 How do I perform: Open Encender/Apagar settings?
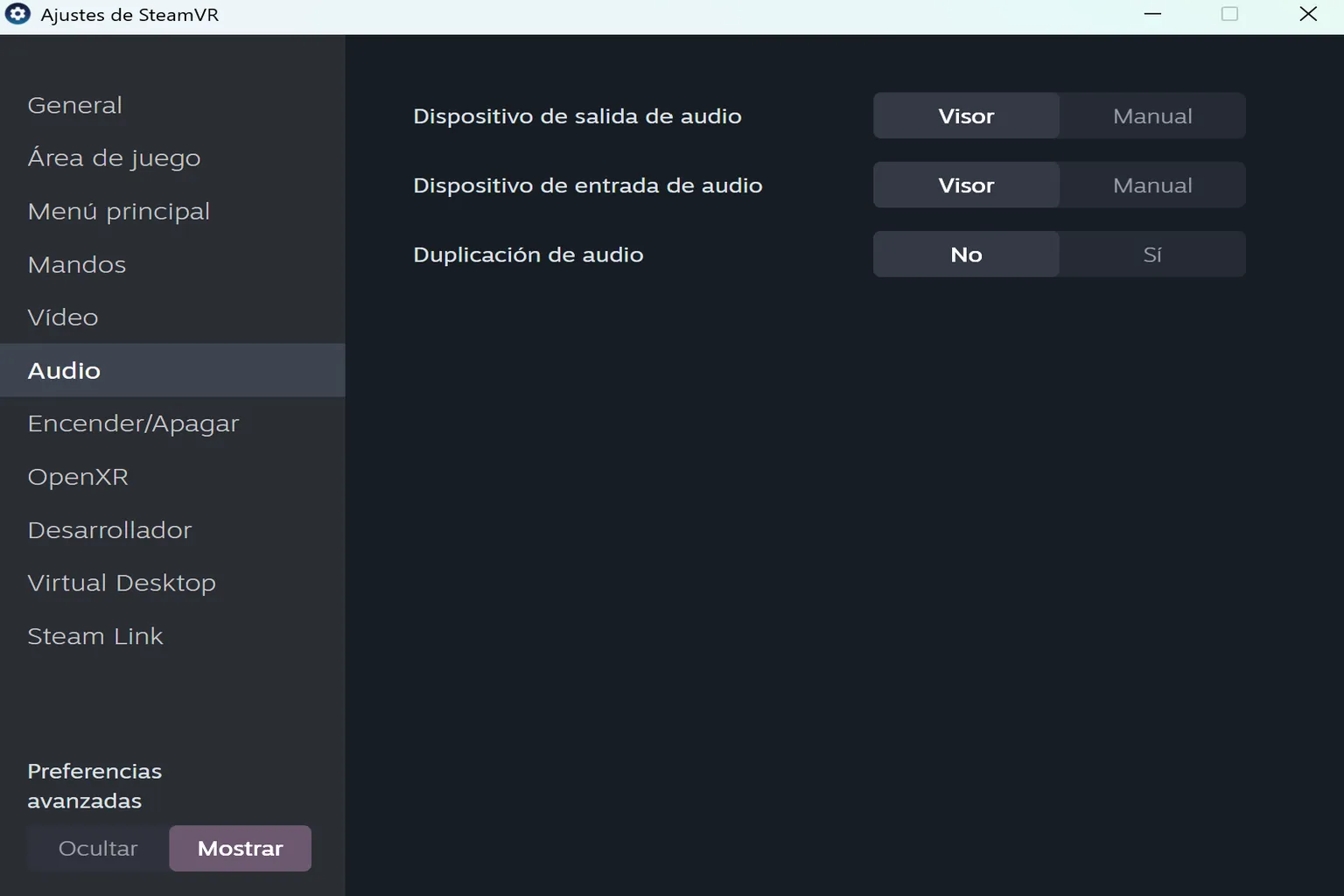[172, 423]
